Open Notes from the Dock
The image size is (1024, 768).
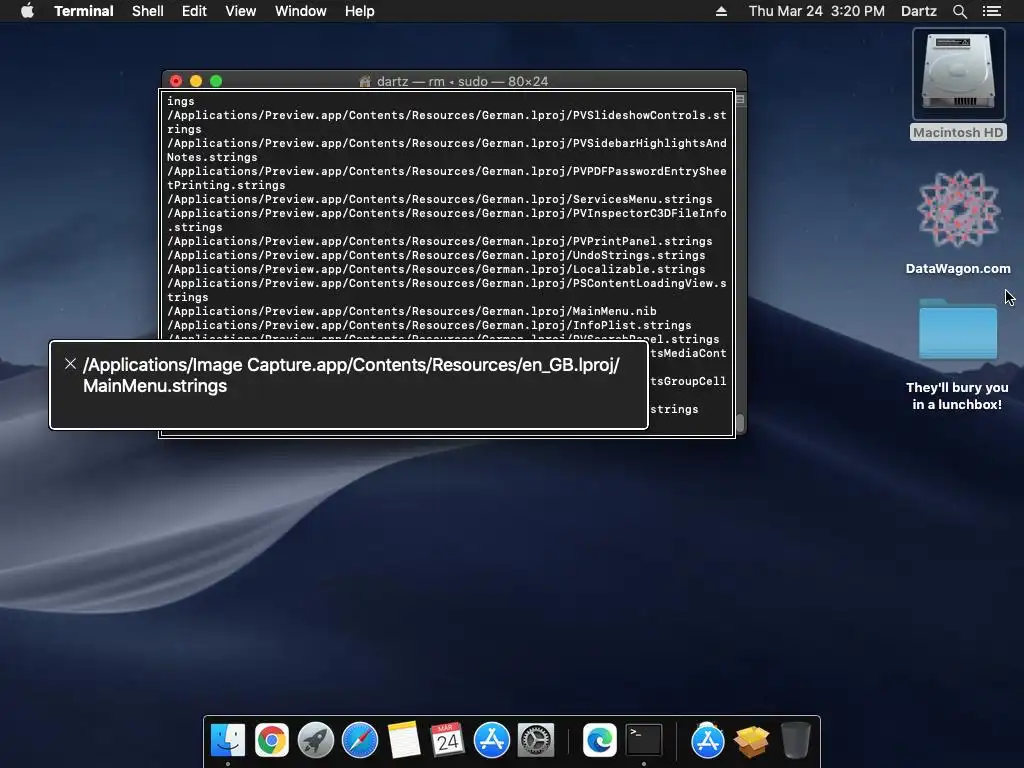[x=404, y=740]
